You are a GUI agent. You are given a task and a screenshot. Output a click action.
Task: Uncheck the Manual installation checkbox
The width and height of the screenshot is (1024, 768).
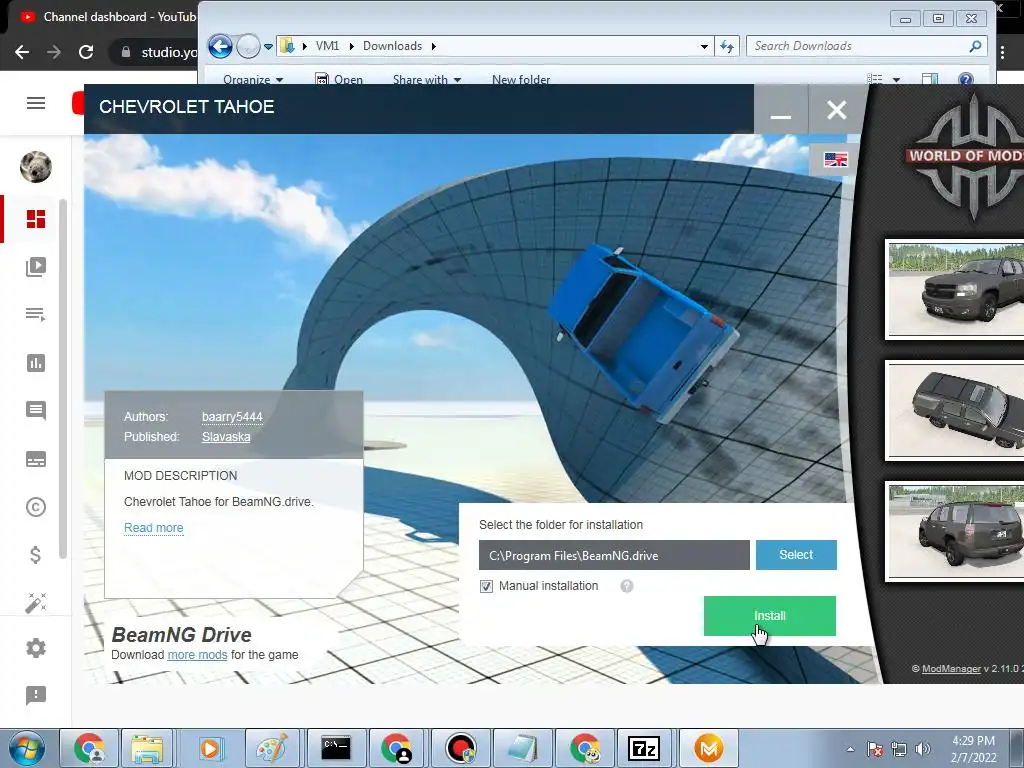tap(487, 586)
